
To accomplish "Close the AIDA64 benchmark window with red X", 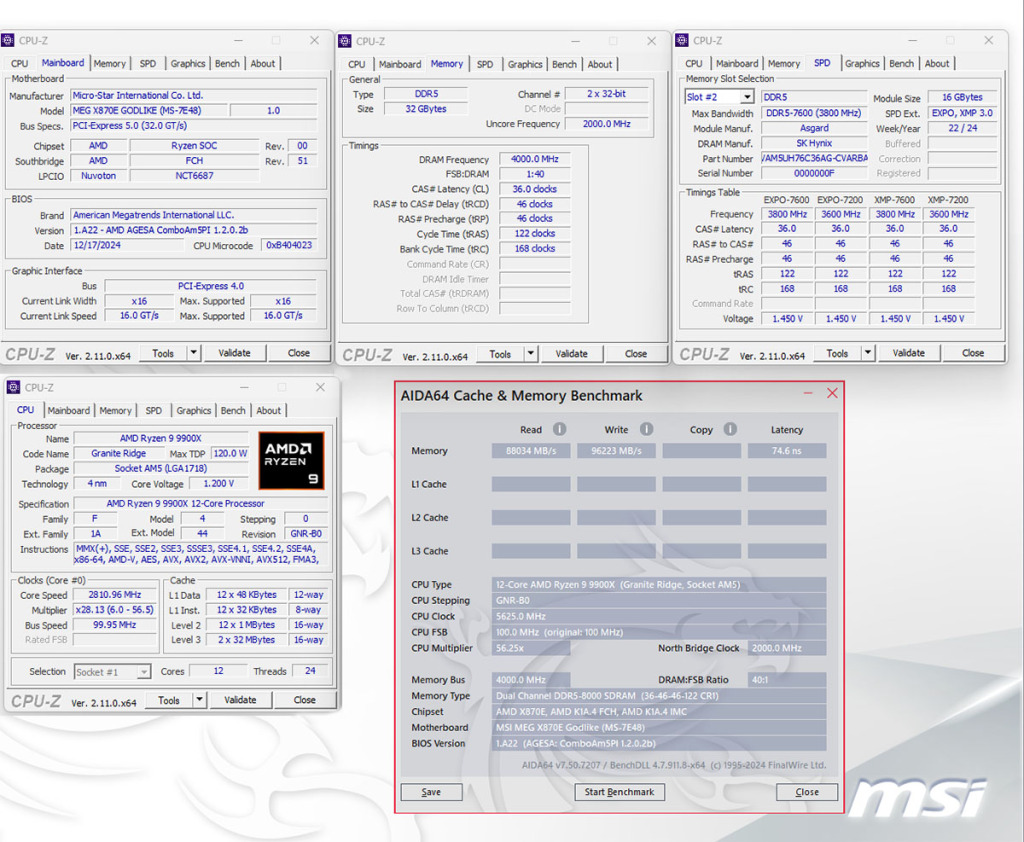I will pyautogui.click(x=832, y=393).
